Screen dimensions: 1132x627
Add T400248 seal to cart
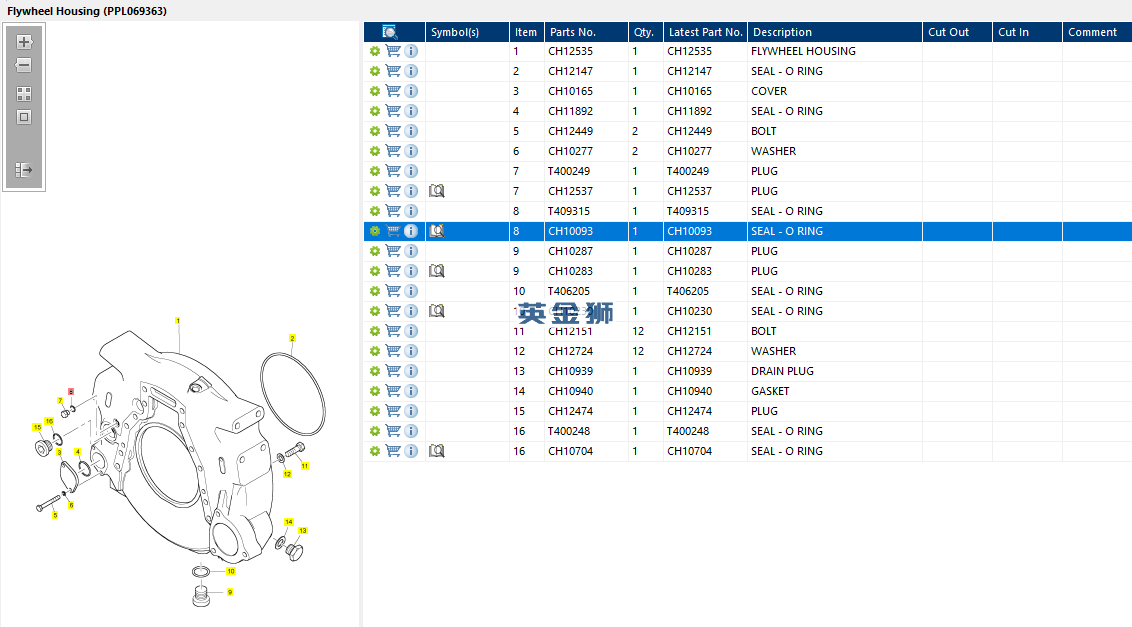(x=393, y=431)
